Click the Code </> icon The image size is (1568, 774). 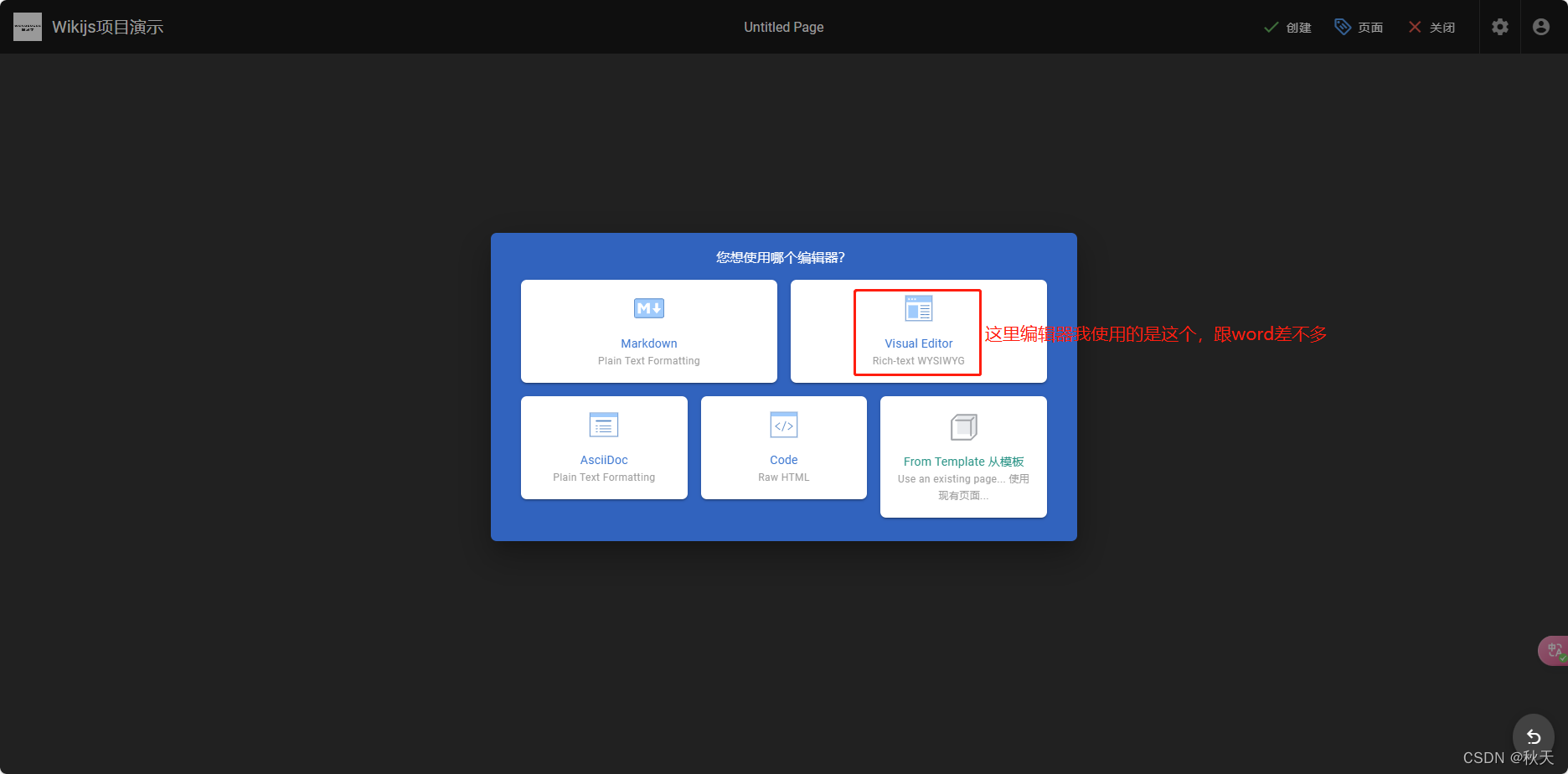coord(783,425)
